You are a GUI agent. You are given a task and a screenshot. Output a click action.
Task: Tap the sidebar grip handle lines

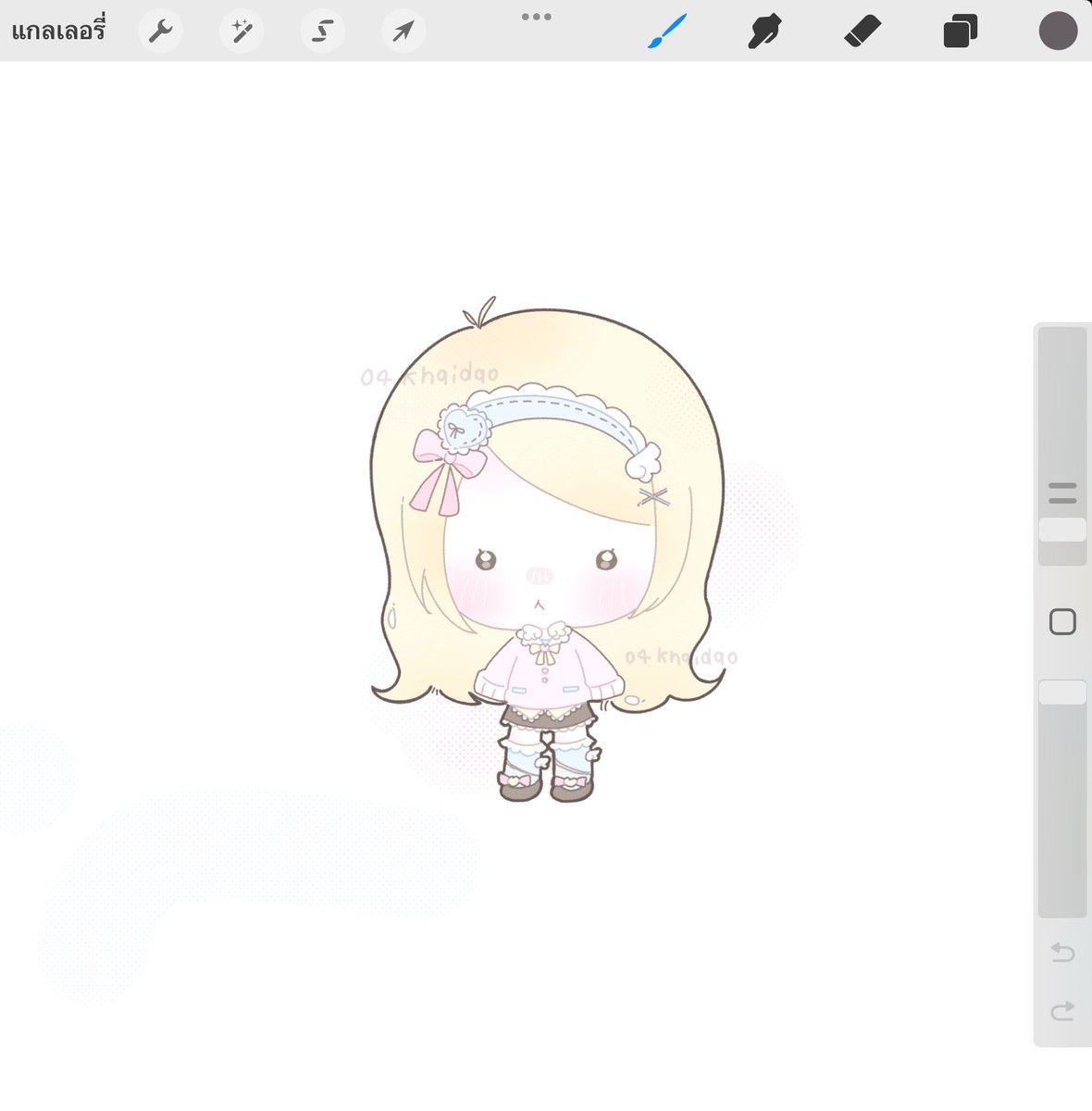tap(1062, 493)
